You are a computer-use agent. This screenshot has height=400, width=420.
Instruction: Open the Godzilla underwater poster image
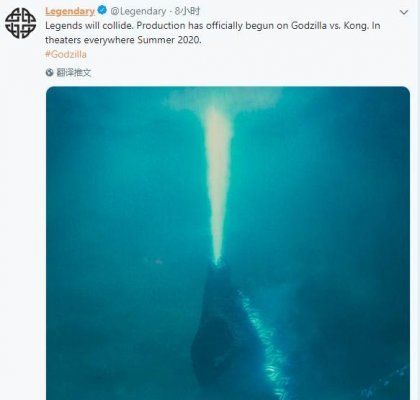(x=228, y=243)
